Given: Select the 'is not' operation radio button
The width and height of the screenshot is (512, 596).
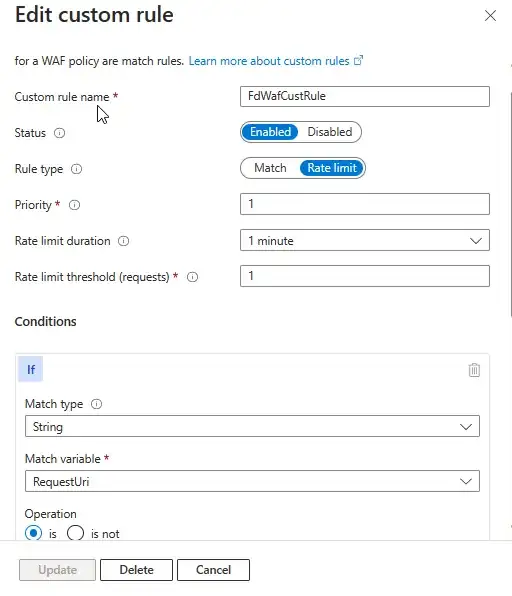Looking at the screenshot, I should tap(75, 533).
